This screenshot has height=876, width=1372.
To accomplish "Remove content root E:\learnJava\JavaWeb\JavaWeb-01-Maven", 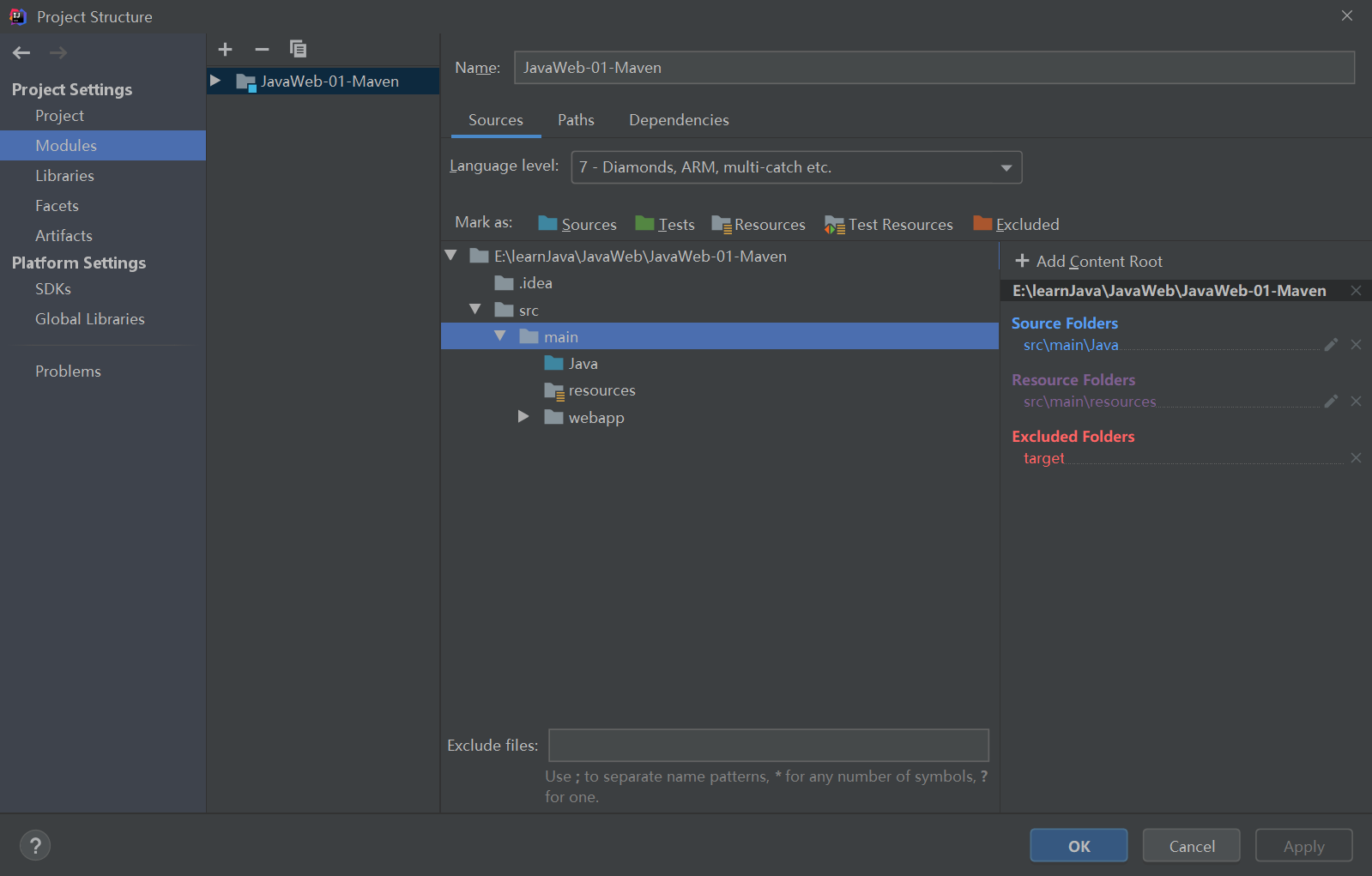I will point(1356,291).
